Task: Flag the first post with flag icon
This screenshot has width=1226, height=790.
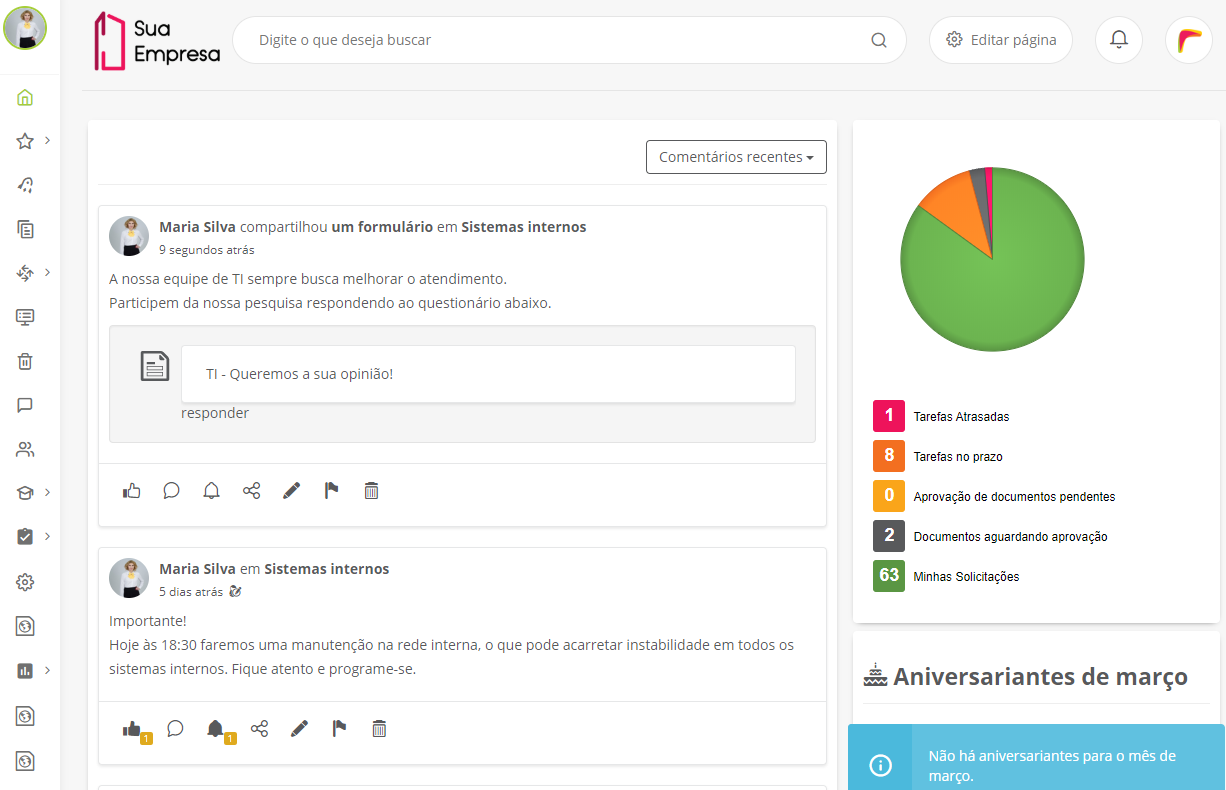Action: pos(331,491)
